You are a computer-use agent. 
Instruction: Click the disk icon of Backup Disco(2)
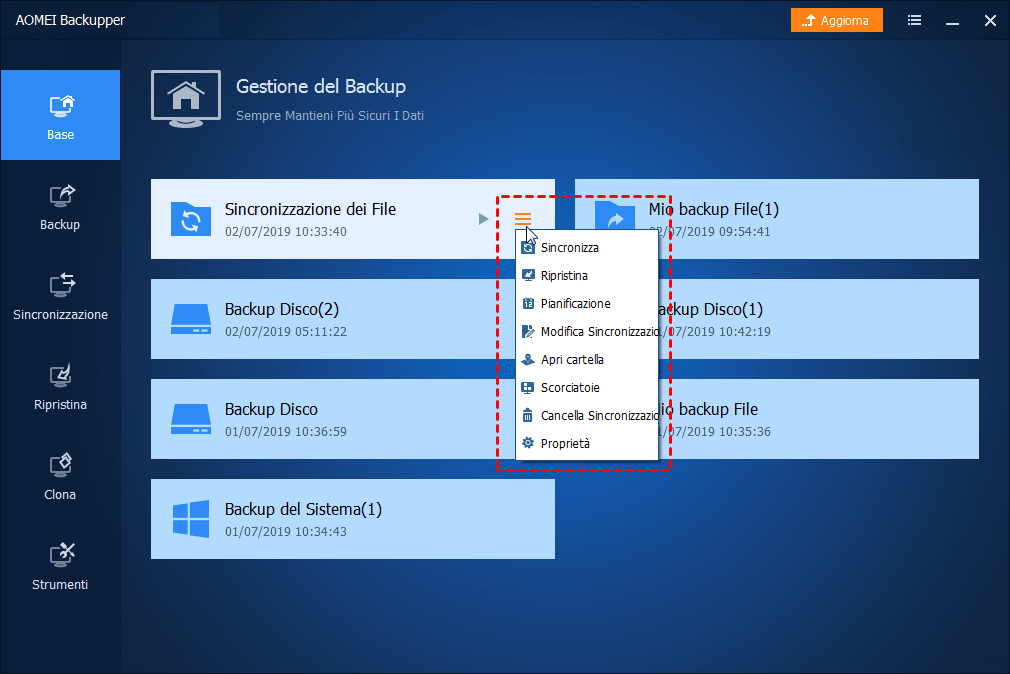point(191,319)
